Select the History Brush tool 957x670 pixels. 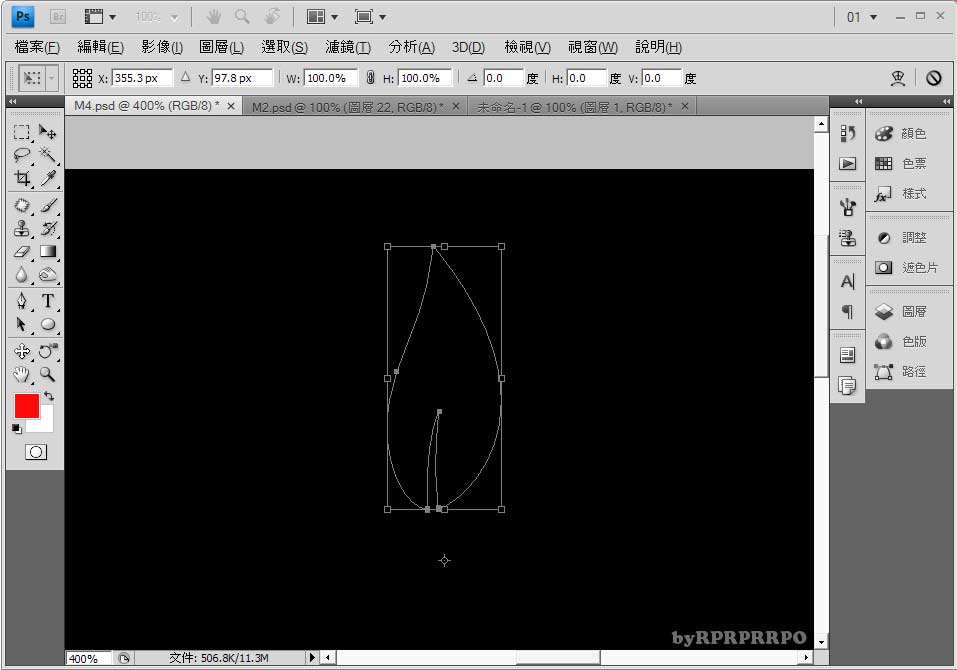pos(48,229)
